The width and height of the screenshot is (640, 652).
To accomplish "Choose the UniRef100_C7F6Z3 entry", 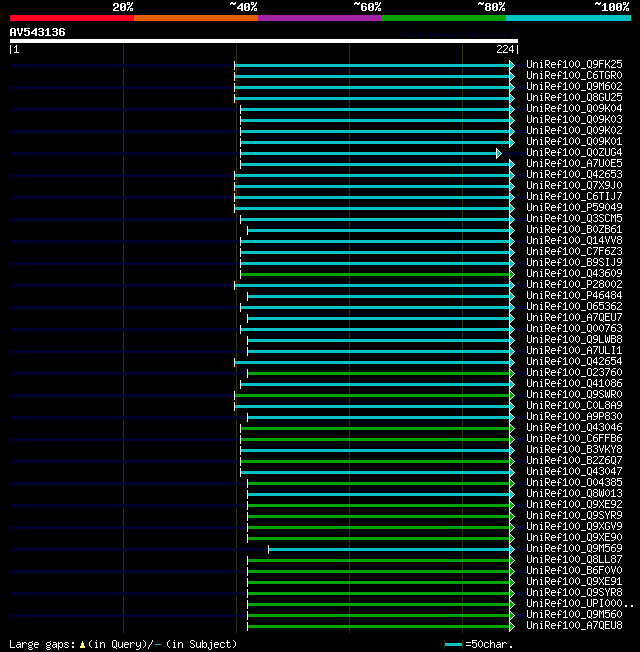I will pos(574,252).
